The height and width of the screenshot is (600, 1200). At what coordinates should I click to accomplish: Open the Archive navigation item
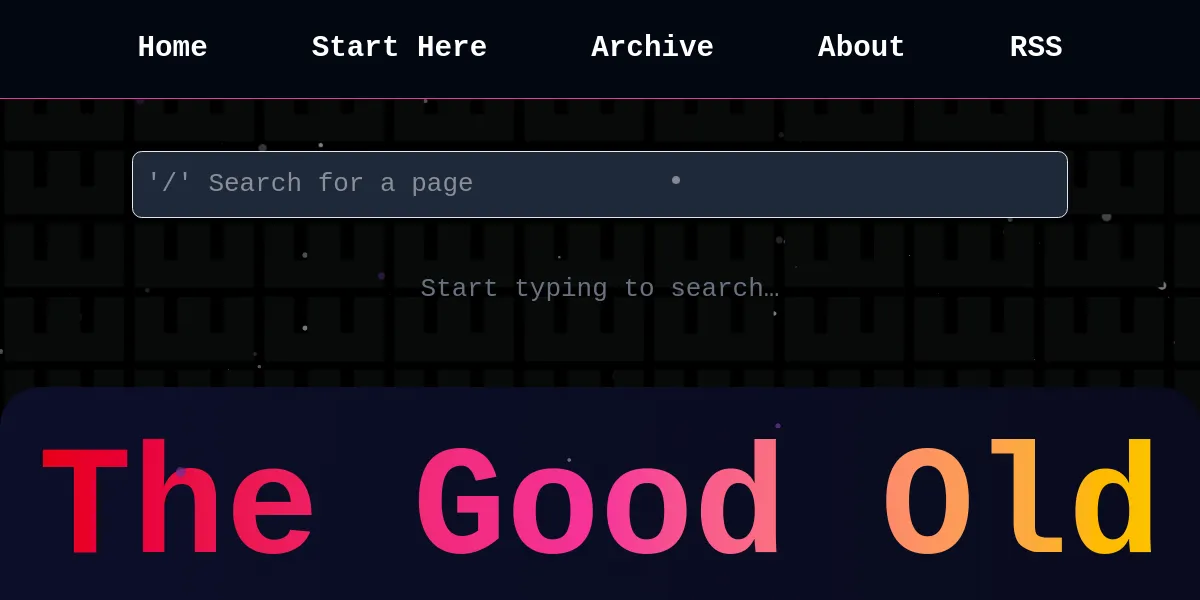click(652, 47)
